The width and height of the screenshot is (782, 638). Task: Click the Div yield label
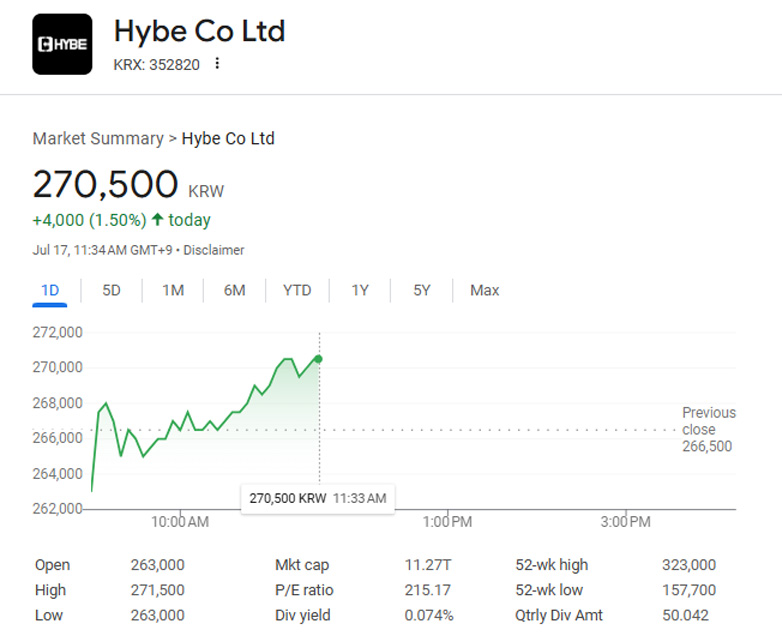click(x=303, y=615)
